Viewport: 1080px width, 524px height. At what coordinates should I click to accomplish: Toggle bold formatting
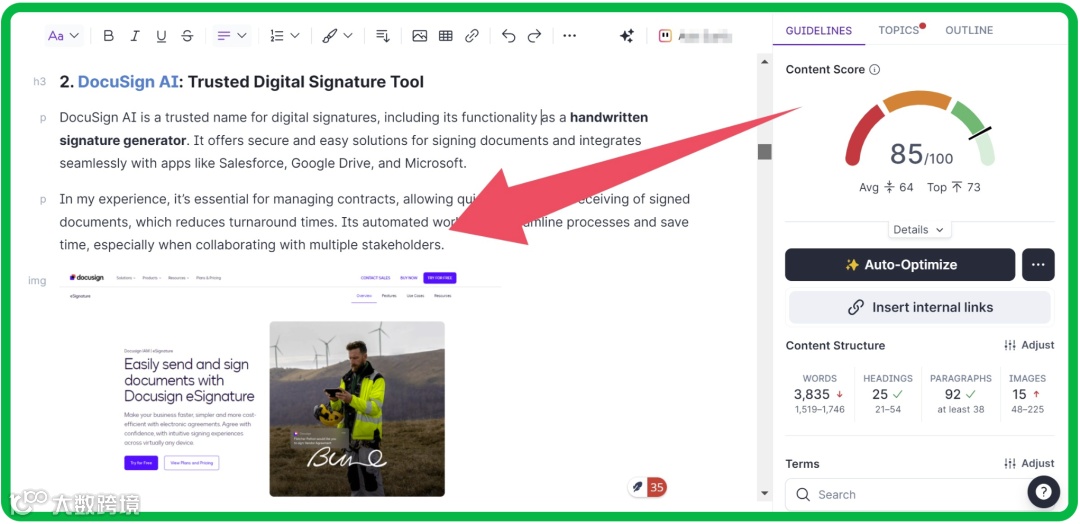[108, 36]
